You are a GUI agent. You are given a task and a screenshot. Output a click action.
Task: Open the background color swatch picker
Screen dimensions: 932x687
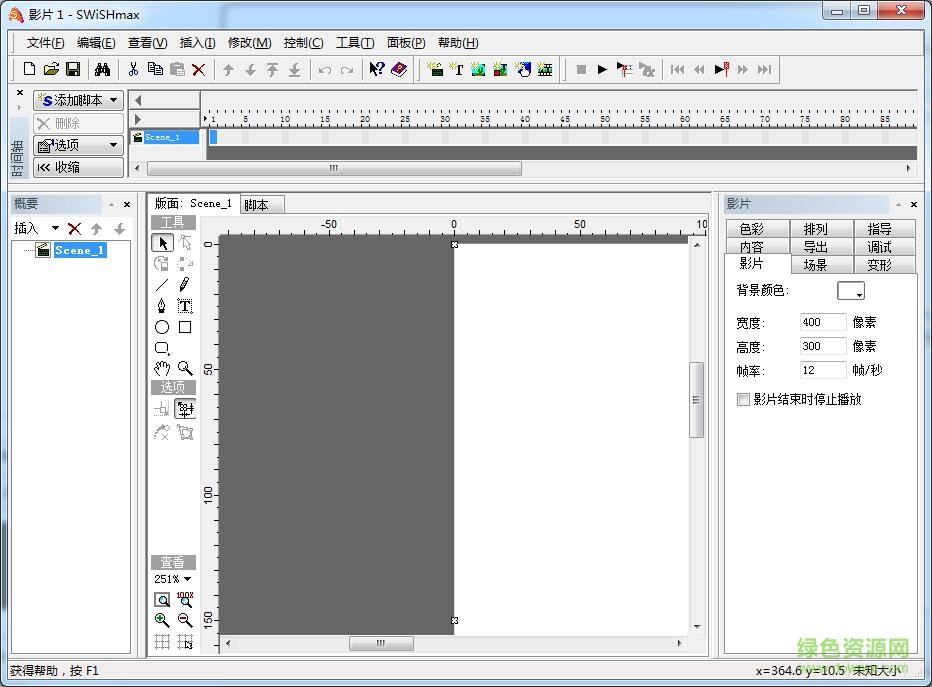coord(850,291)
